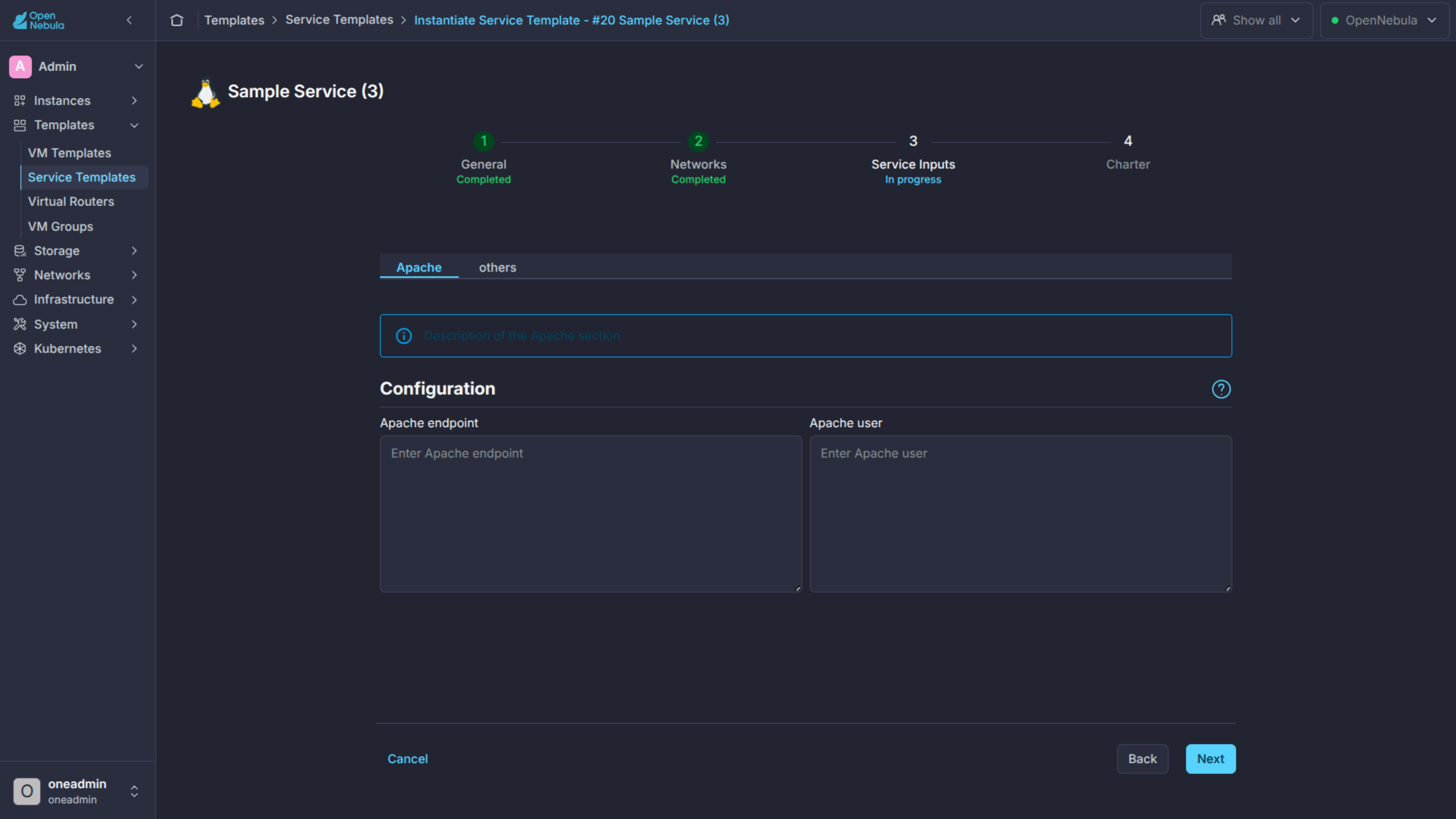Go to step 2 Networks
This screenshot has height=819, width=1456.
(698, 159)
